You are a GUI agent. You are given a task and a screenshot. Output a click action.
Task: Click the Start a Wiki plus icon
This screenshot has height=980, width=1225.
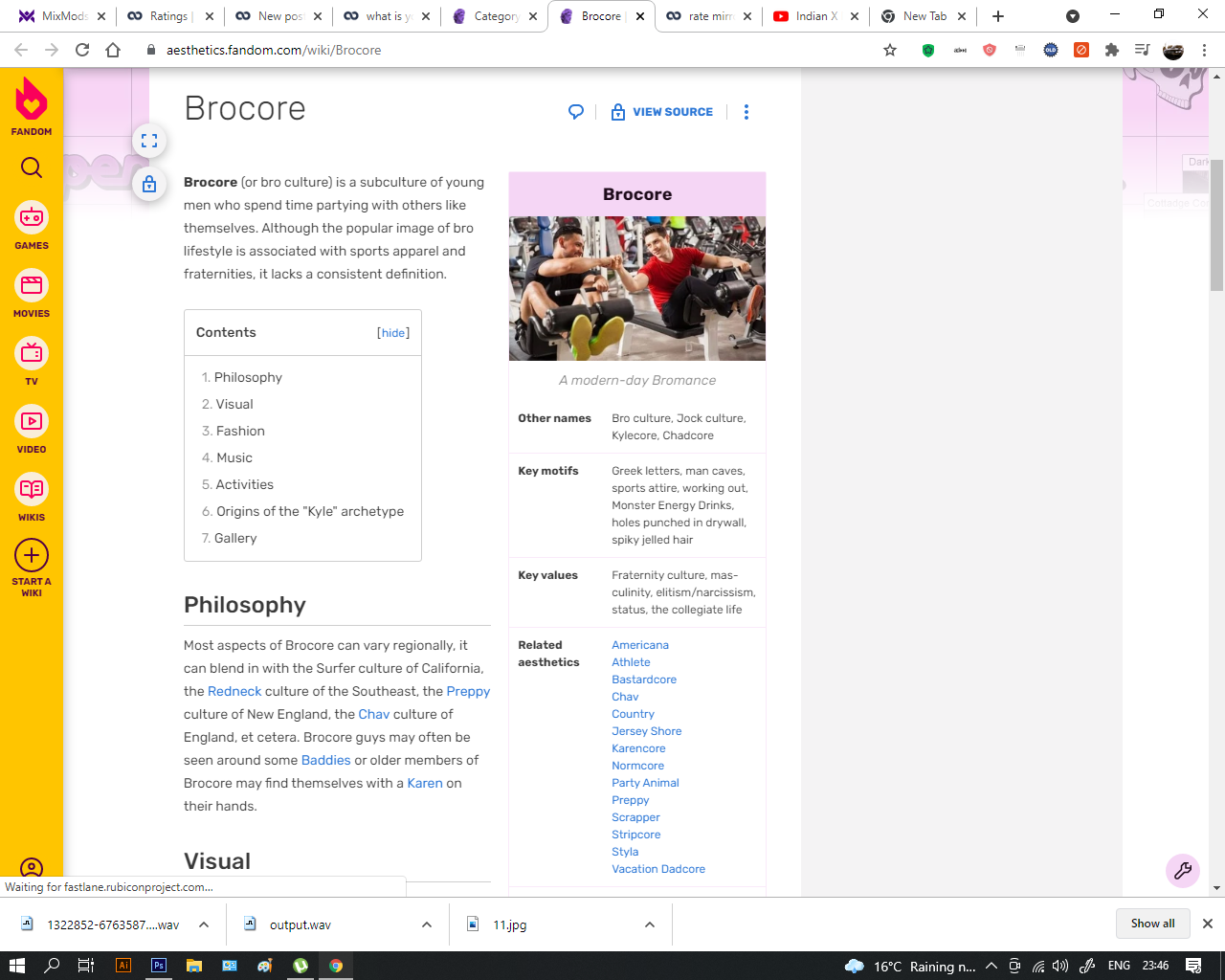pos(32,555)
